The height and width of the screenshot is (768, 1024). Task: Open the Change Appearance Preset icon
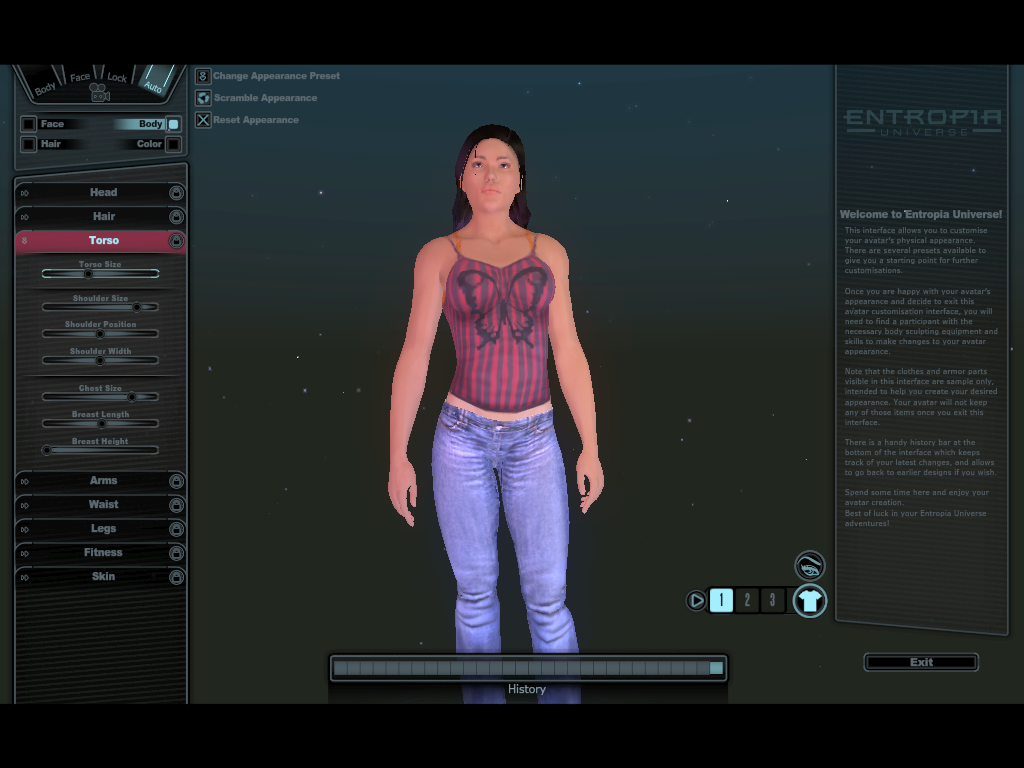tap(204, 76)
